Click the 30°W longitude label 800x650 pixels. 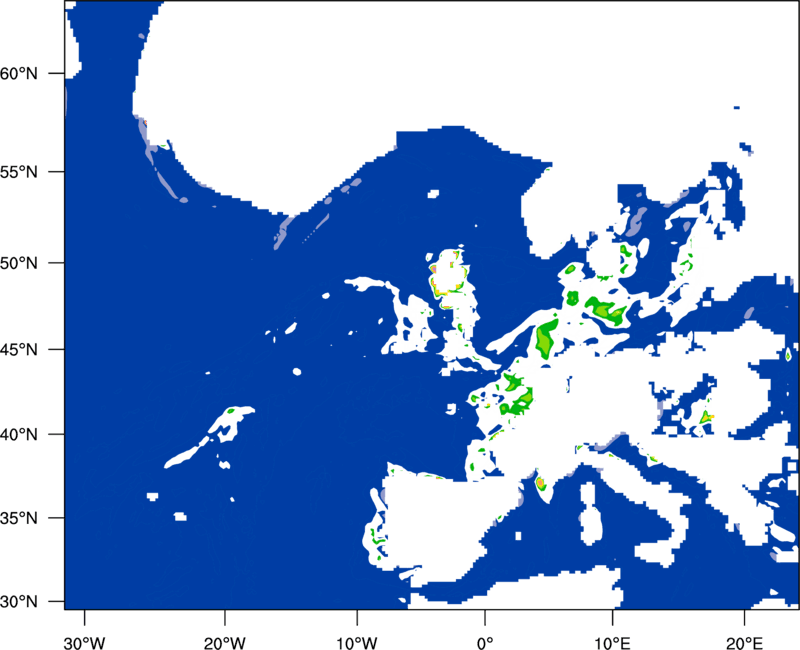click(x=84, y=643)
